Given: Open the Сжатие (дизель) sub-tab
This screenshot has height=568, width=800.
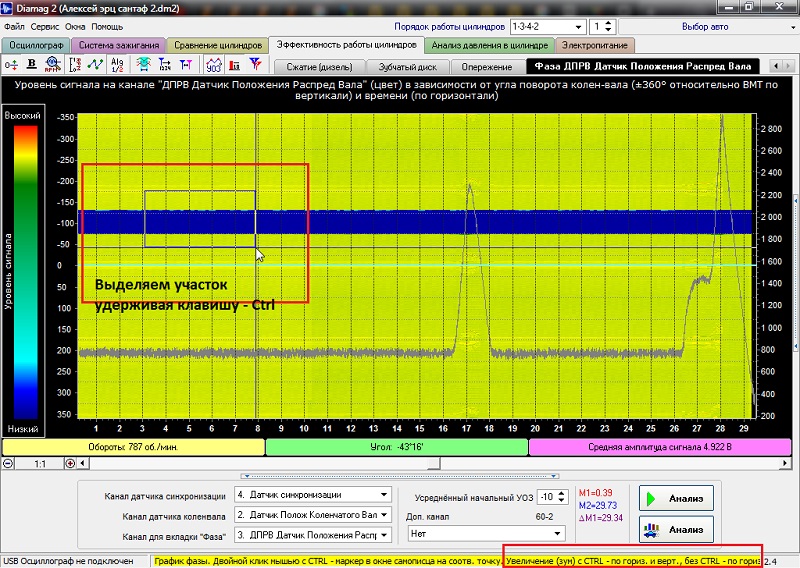Looking at the screenshot, I should [x=320, y=67].
